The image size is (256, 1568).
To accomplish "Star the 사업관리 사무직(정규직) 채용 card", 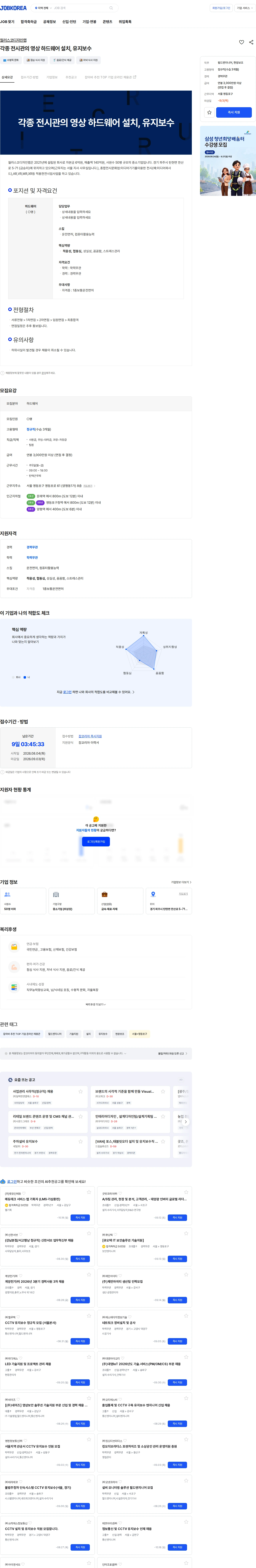I will coord(80,1091).
